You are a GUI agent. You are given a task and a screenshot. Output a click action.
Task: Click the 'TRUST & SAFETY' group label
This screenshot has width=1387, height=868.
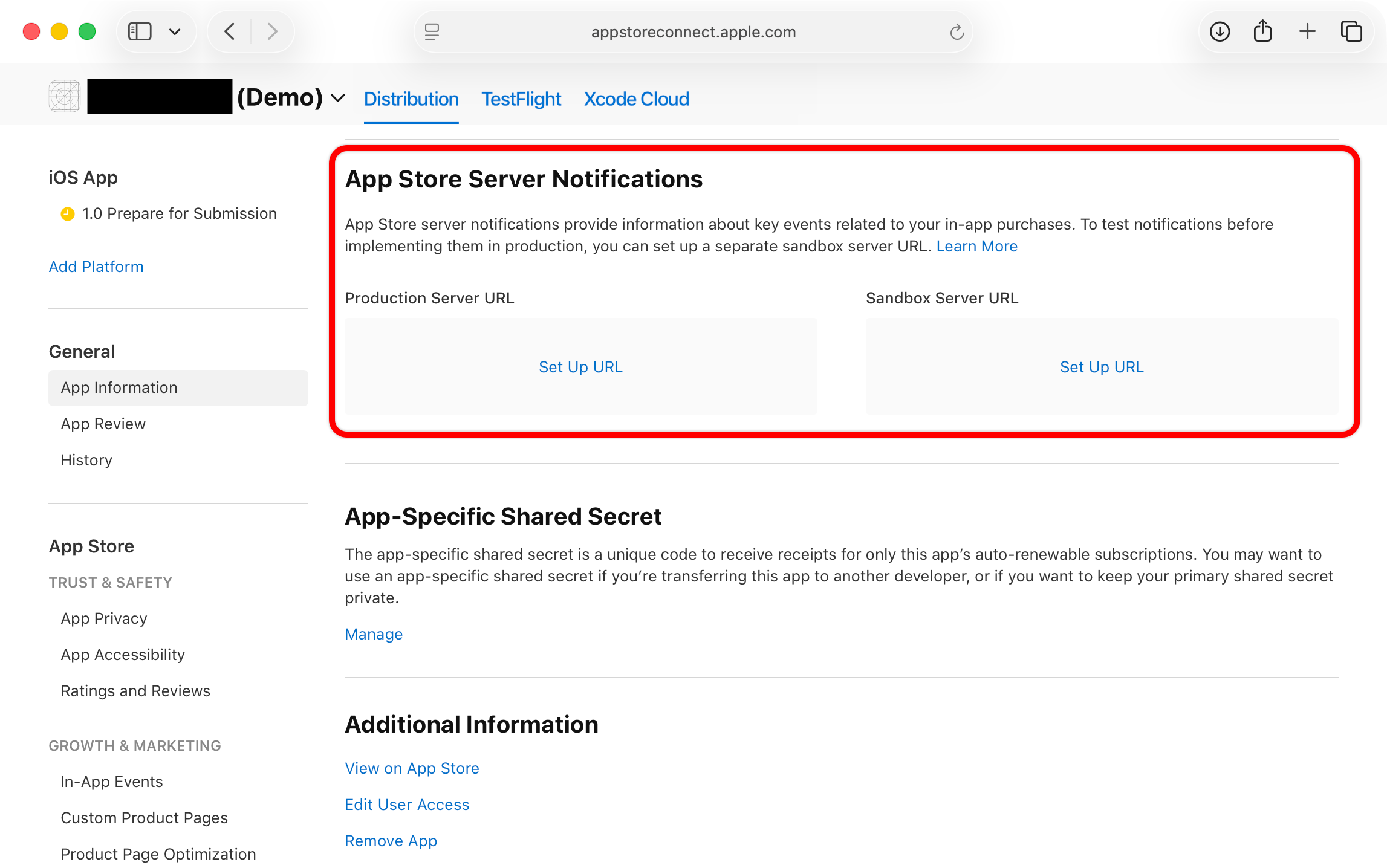[x=110, y=583]
